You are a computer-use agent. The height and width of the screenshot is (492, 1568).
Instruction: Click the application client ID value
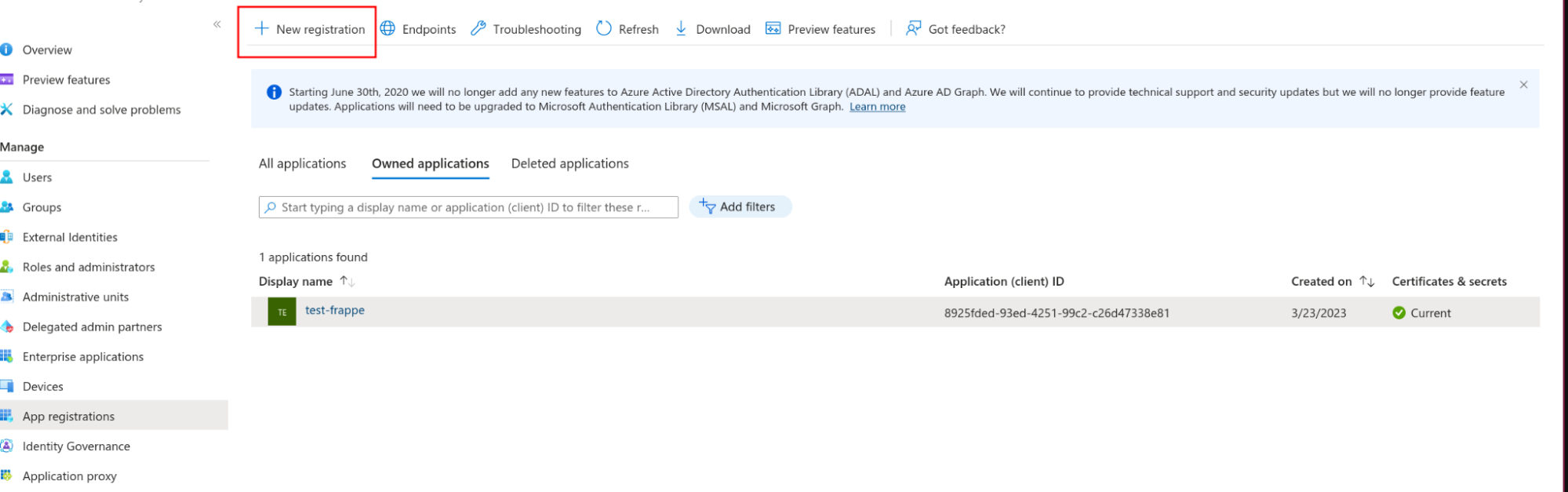[x=1057, y=313]
